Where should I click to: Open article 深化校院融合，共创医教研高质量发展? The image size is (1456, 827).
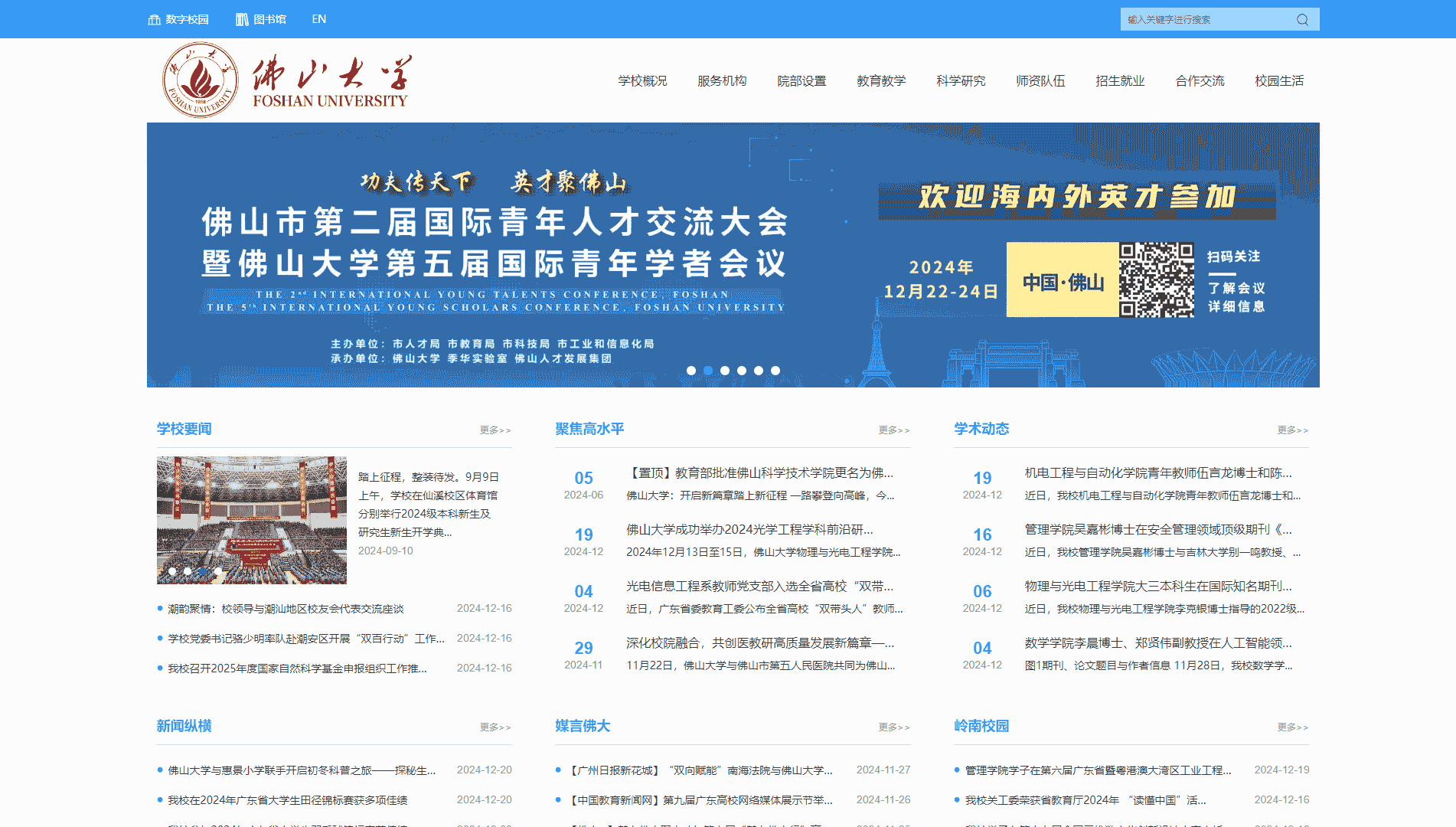point(760,642)
